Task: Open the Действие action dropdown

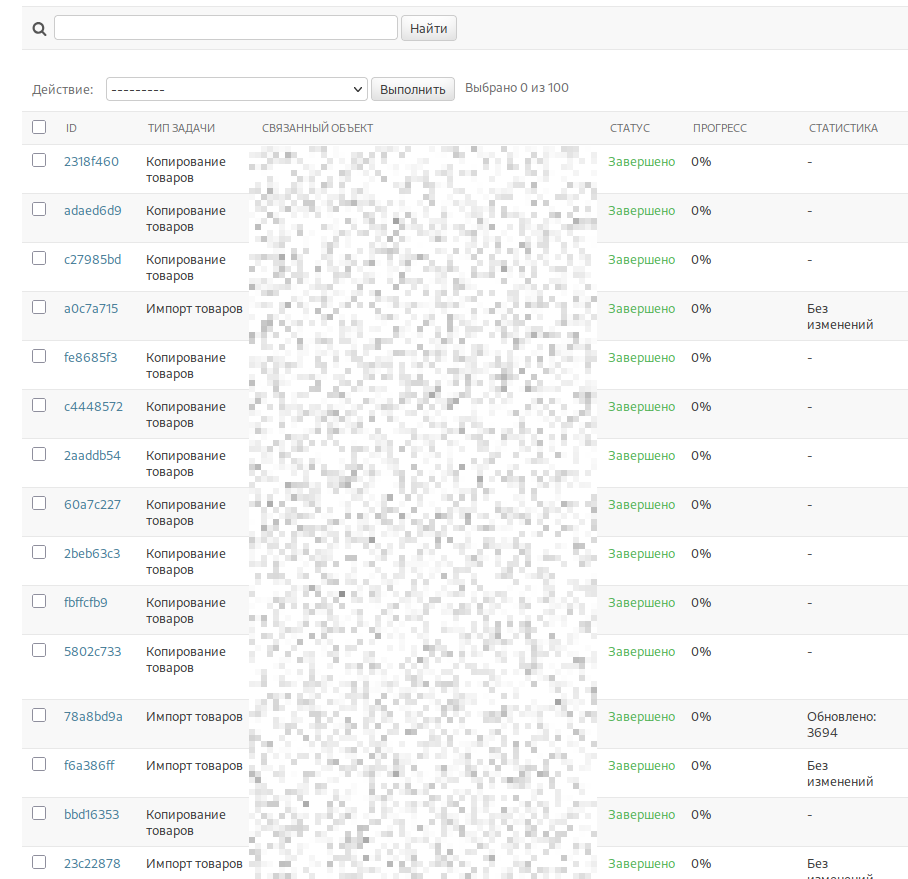Action: coord(236,89)
